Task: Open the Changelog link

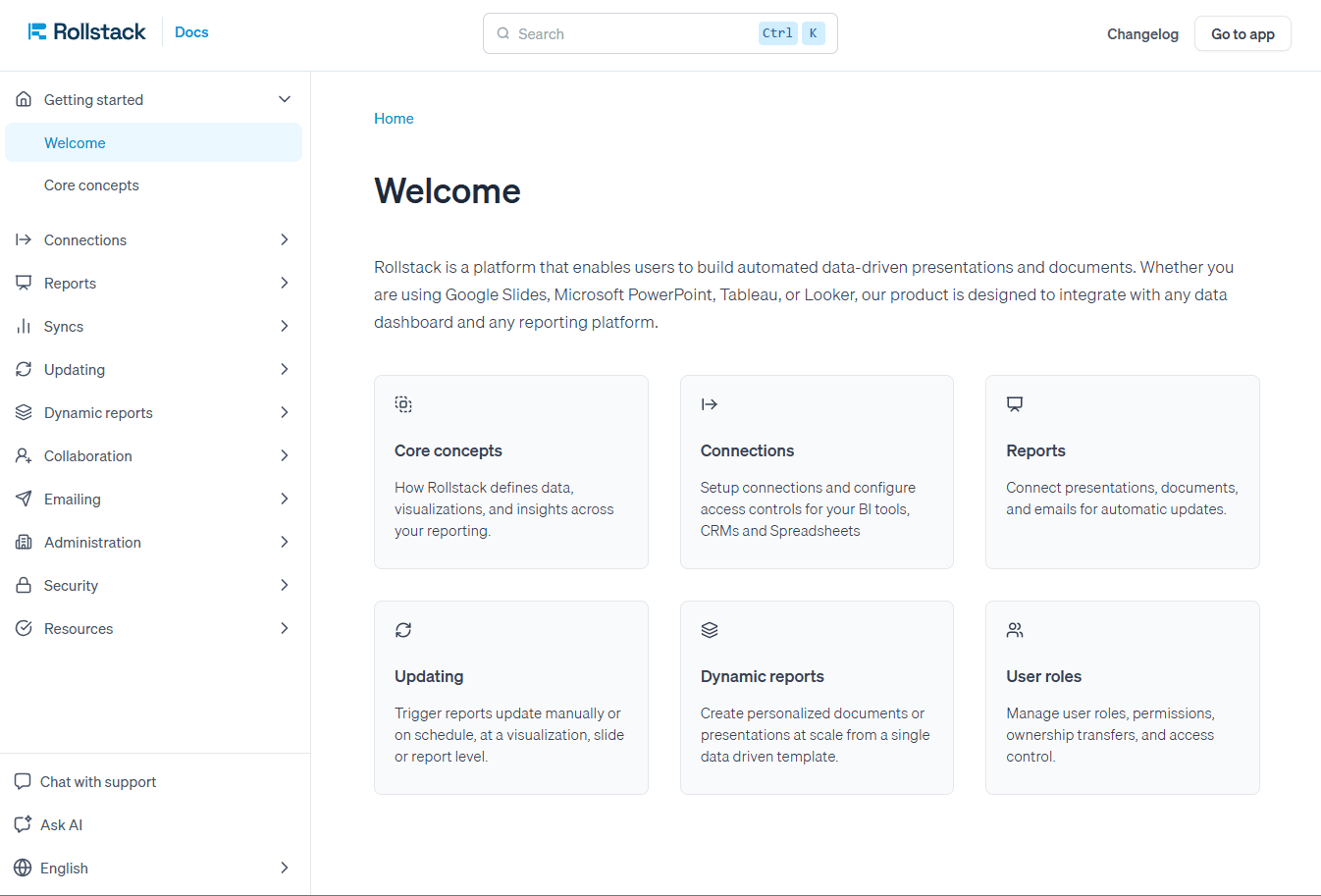Action: tap(1142, 33)
